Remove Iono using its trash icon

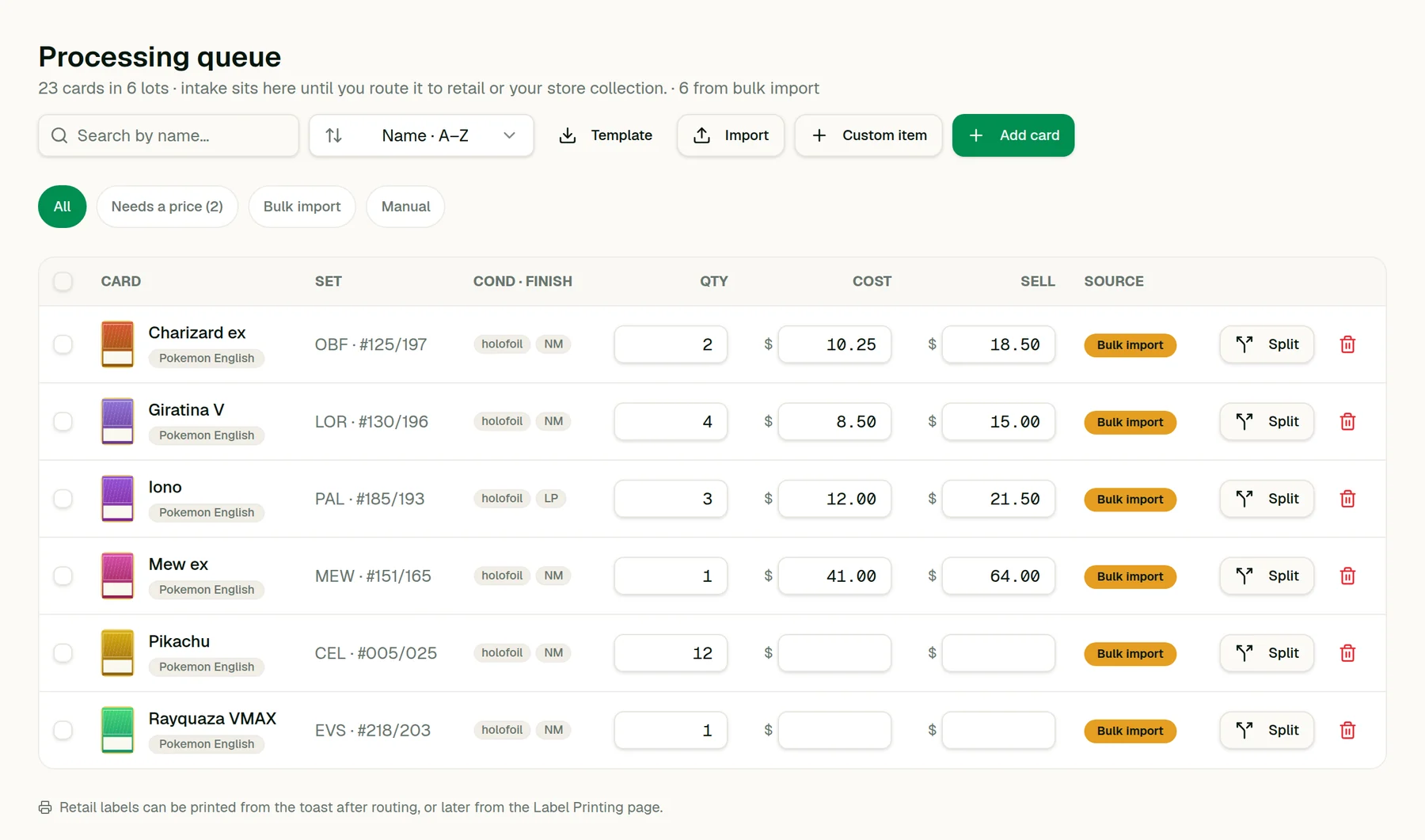coord(1347,499)
